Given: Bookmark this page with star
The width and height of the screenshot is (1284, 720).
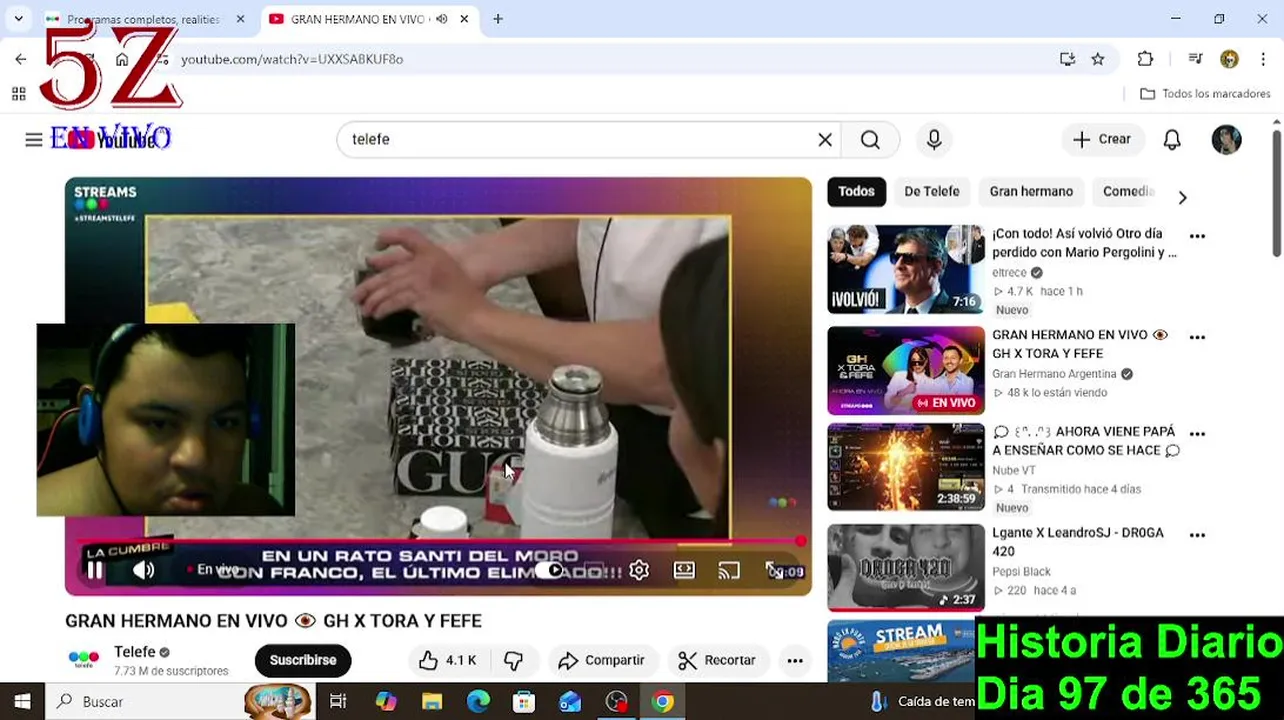Looking at the screenshot, I should (x=1098, y=59).
